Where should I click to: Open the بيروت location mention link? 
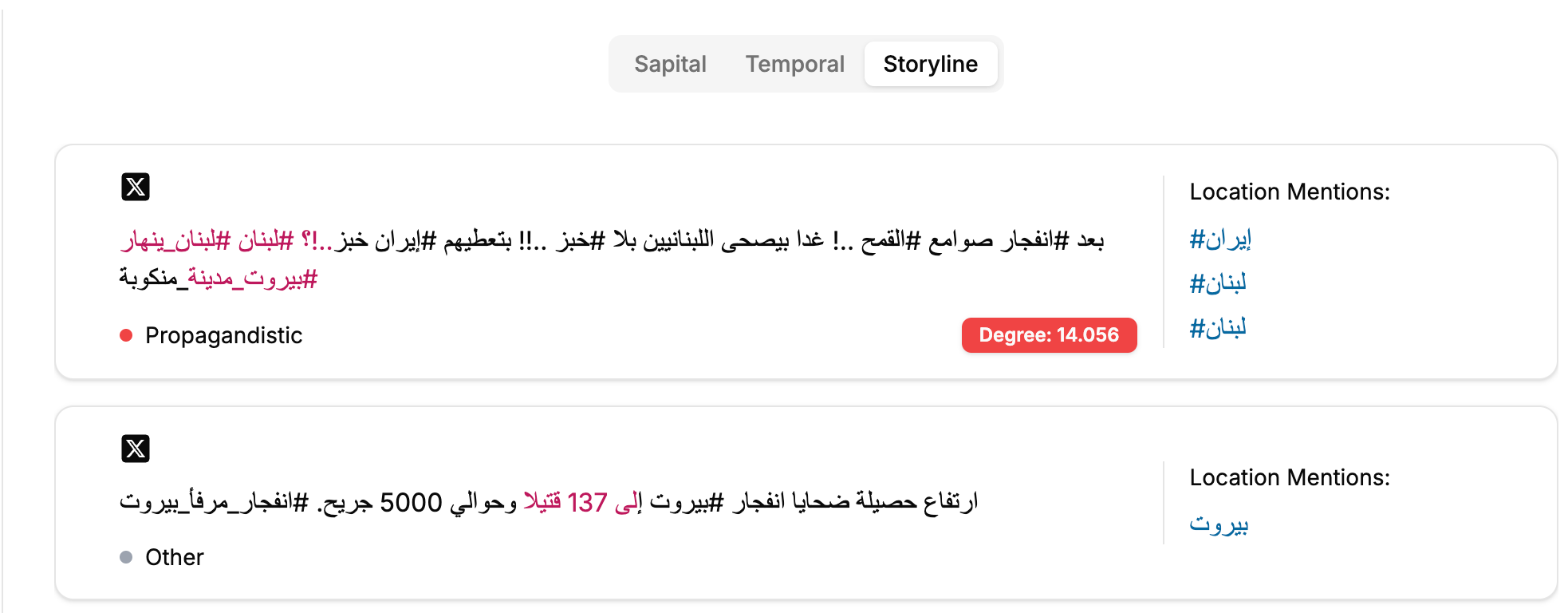(1218, 524)
